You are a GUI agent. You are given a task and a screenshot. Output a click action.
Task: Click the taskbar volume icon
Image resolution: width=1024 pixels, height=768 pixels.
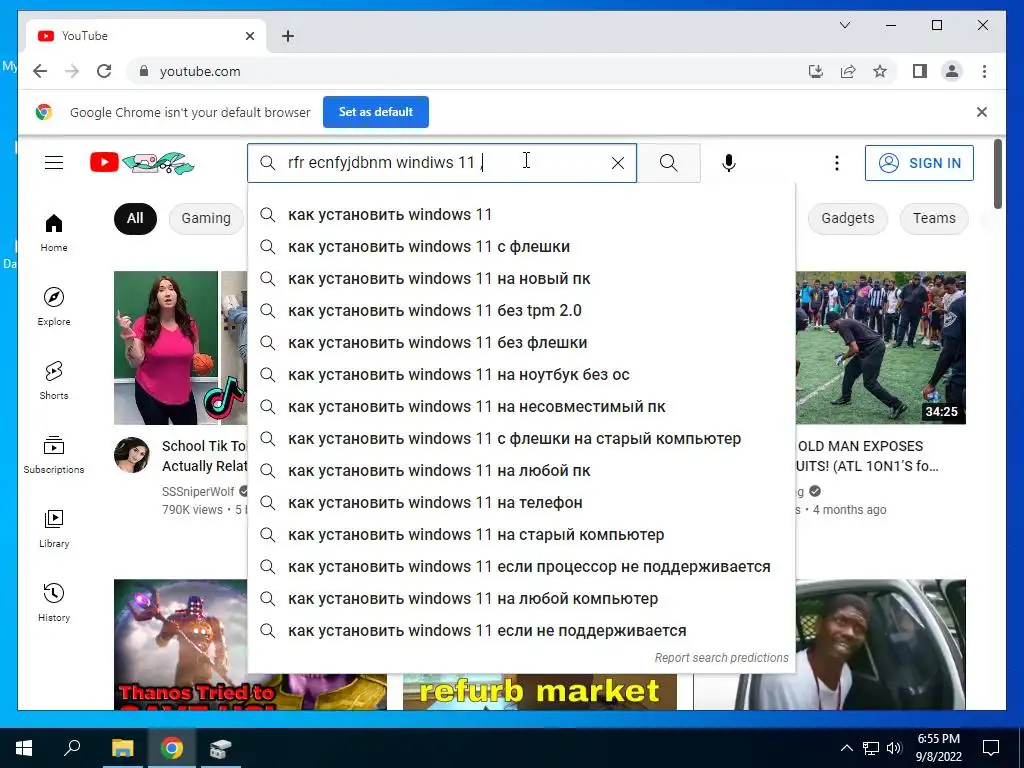point(894,748)
